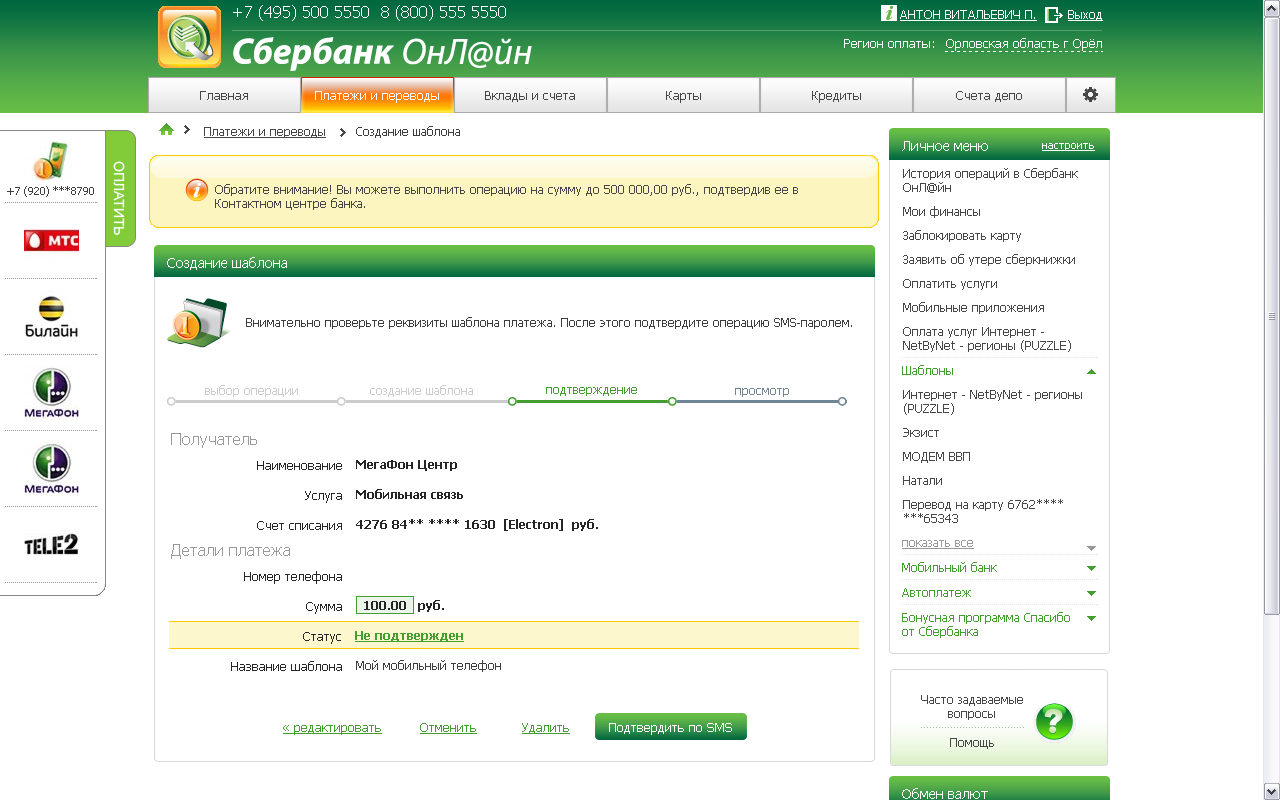Screen dimensions: 1280x800
Task: Click the logout door icon
Action: pos(1053,14)
